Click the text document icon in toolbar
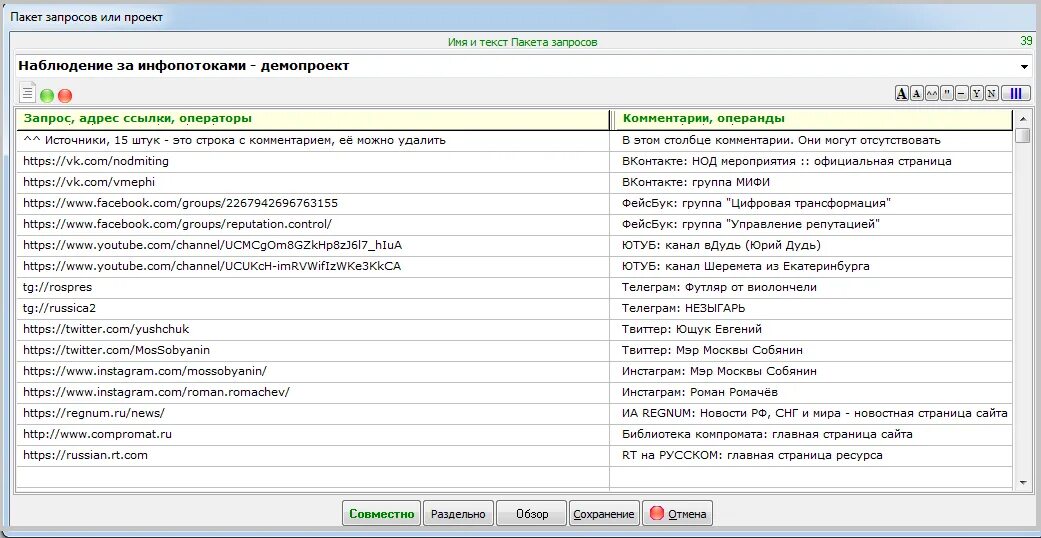1041x538 pixels. click(27, 92)
